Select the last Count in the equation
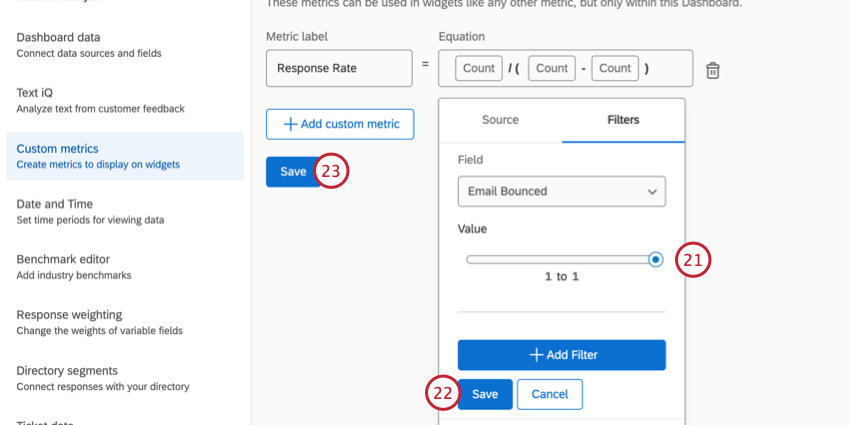This screenshot has height=425, width=850. 615,69
